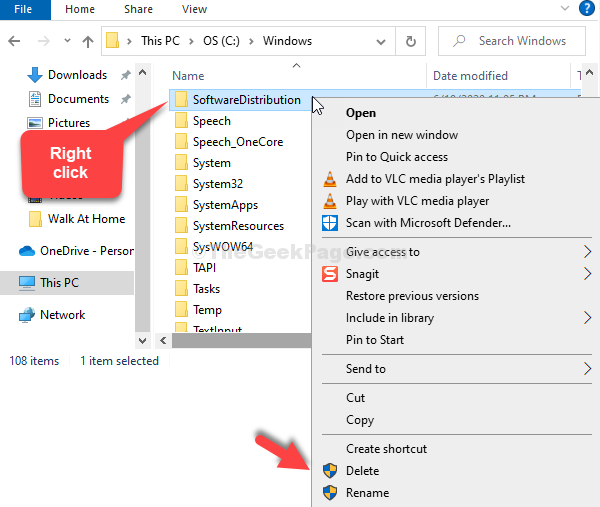Open Documents in Quick access

[x=78, y=99]
